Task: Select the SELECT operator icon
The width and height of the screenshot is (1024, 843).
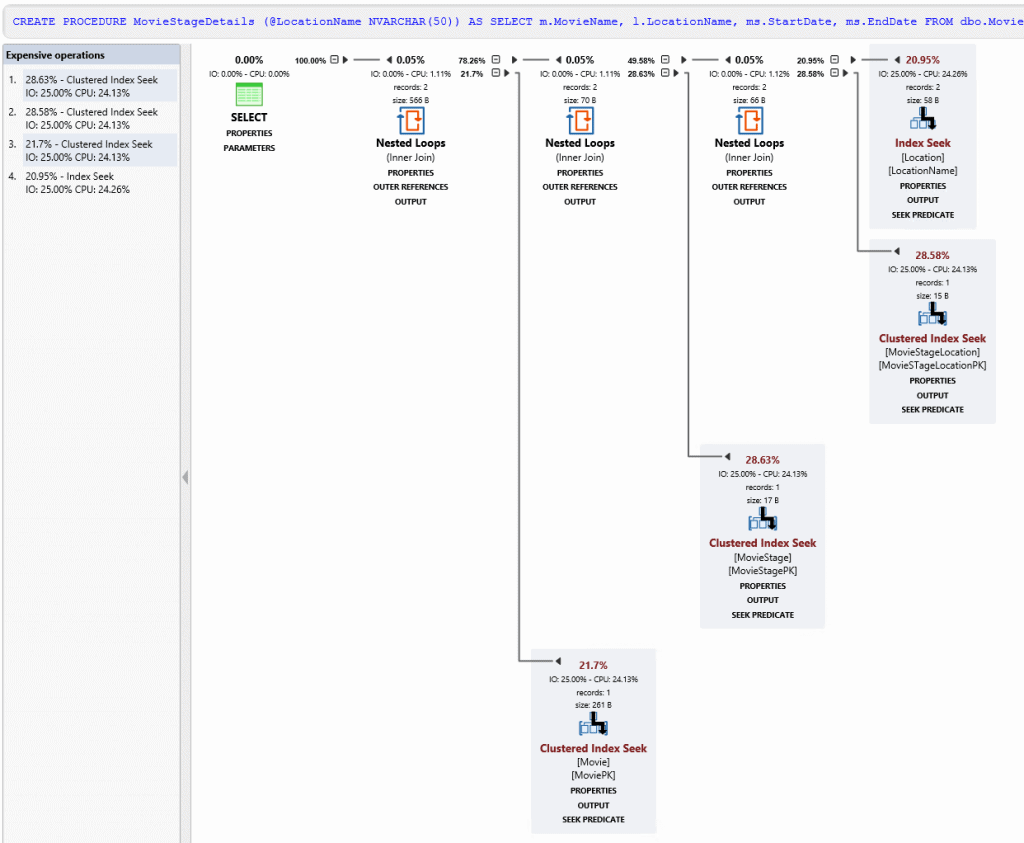Action: pos(248,93)
